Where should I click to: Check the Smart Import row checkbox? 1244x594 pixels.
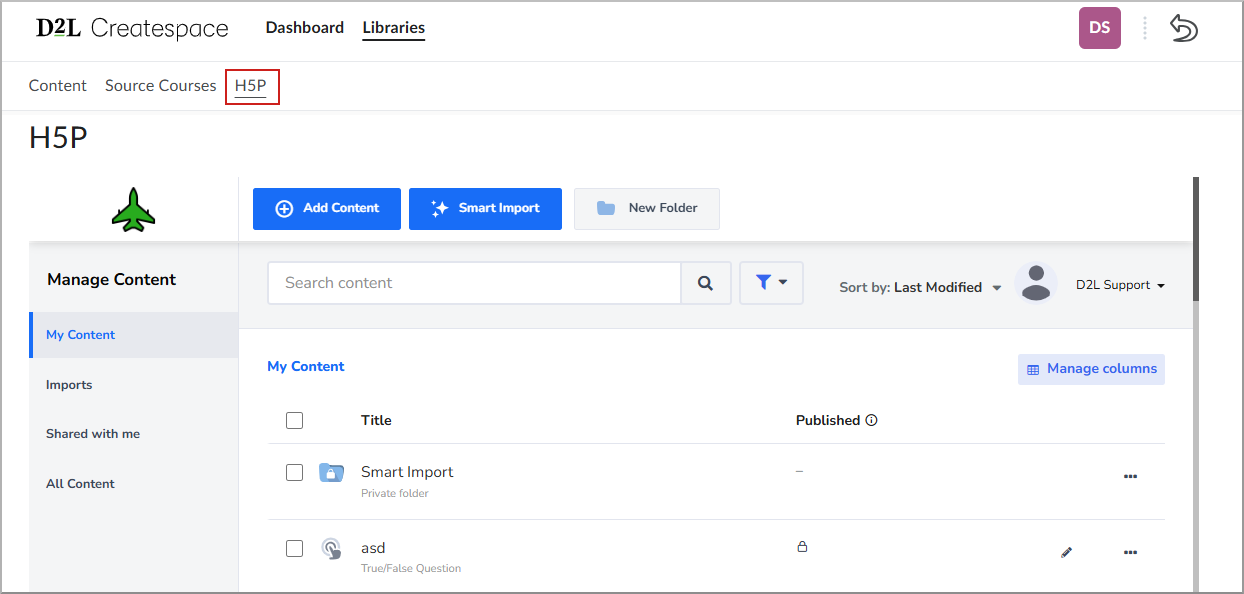point(294,472)
